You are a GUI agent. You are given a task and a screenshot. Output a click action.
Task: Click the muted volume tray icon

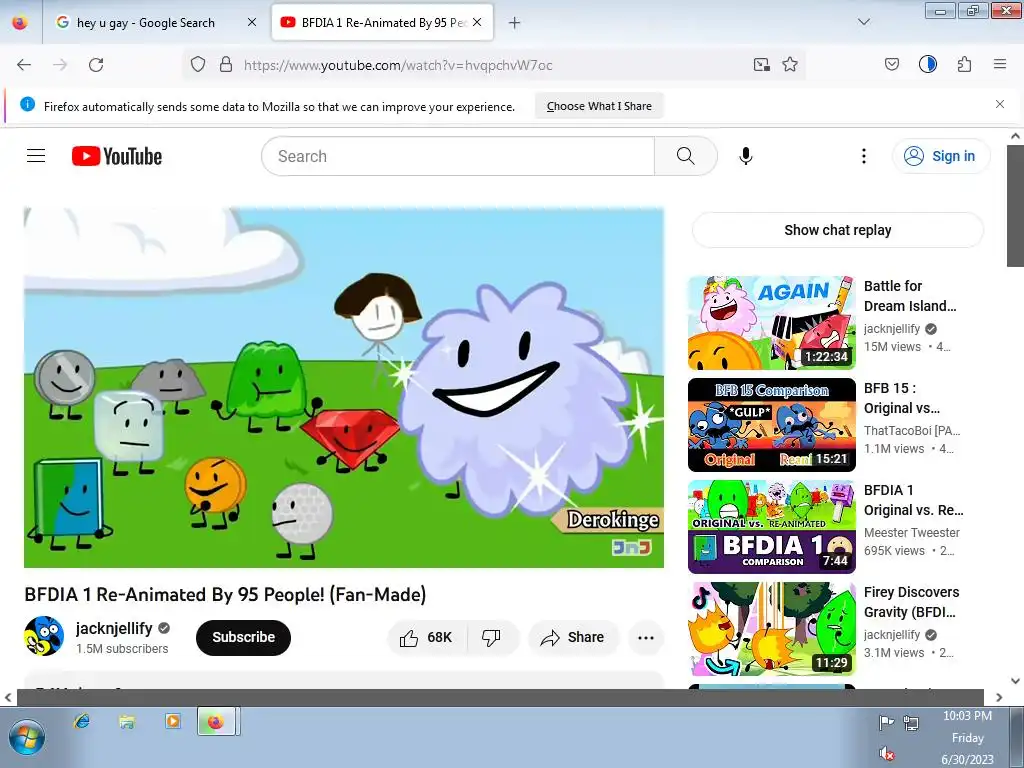click(887, 753)
